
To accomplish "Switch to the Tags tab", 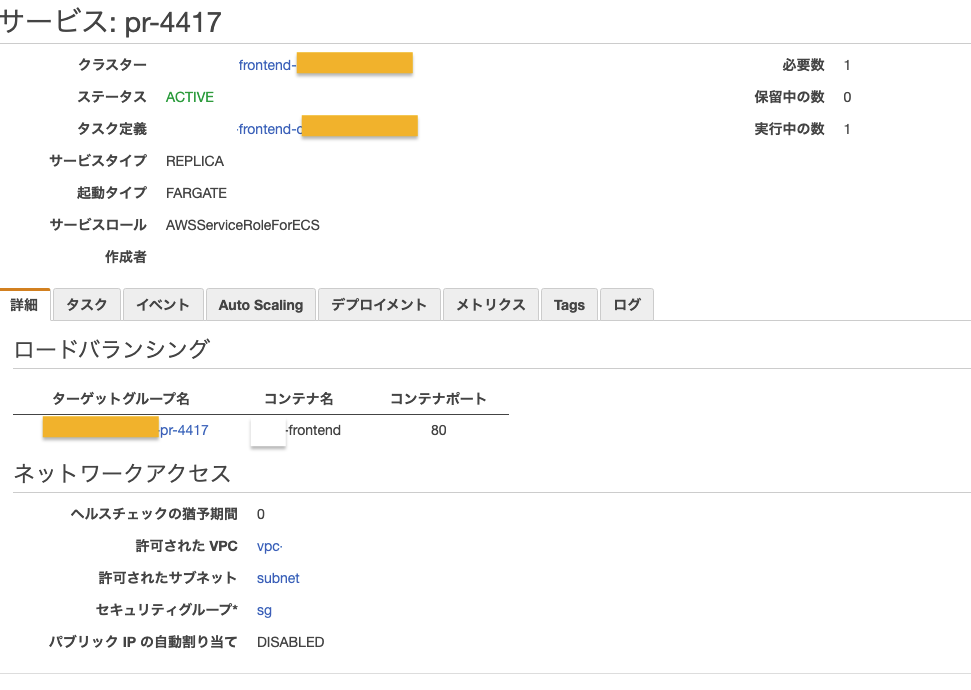I will pyautogui.click(x=569, y=305).
